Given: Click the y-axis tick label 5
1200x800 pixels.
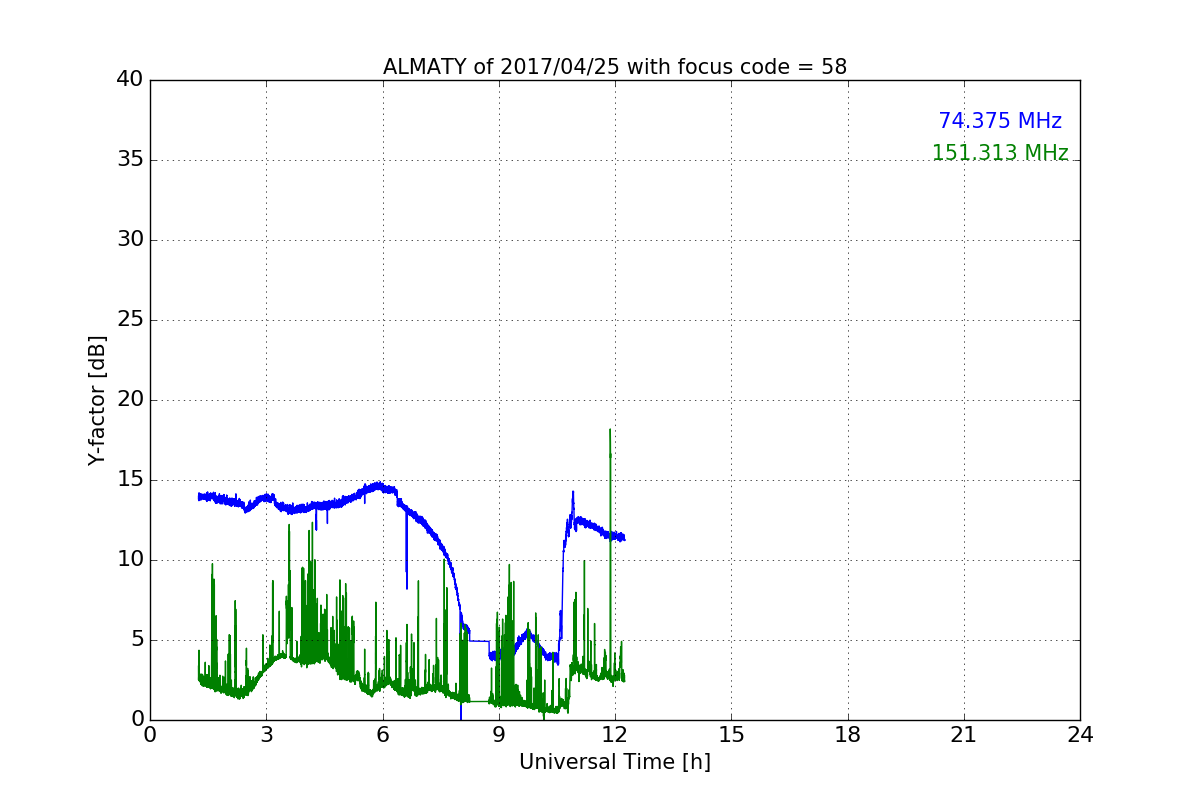Looking at the screenshot, I should click(137, 640).
